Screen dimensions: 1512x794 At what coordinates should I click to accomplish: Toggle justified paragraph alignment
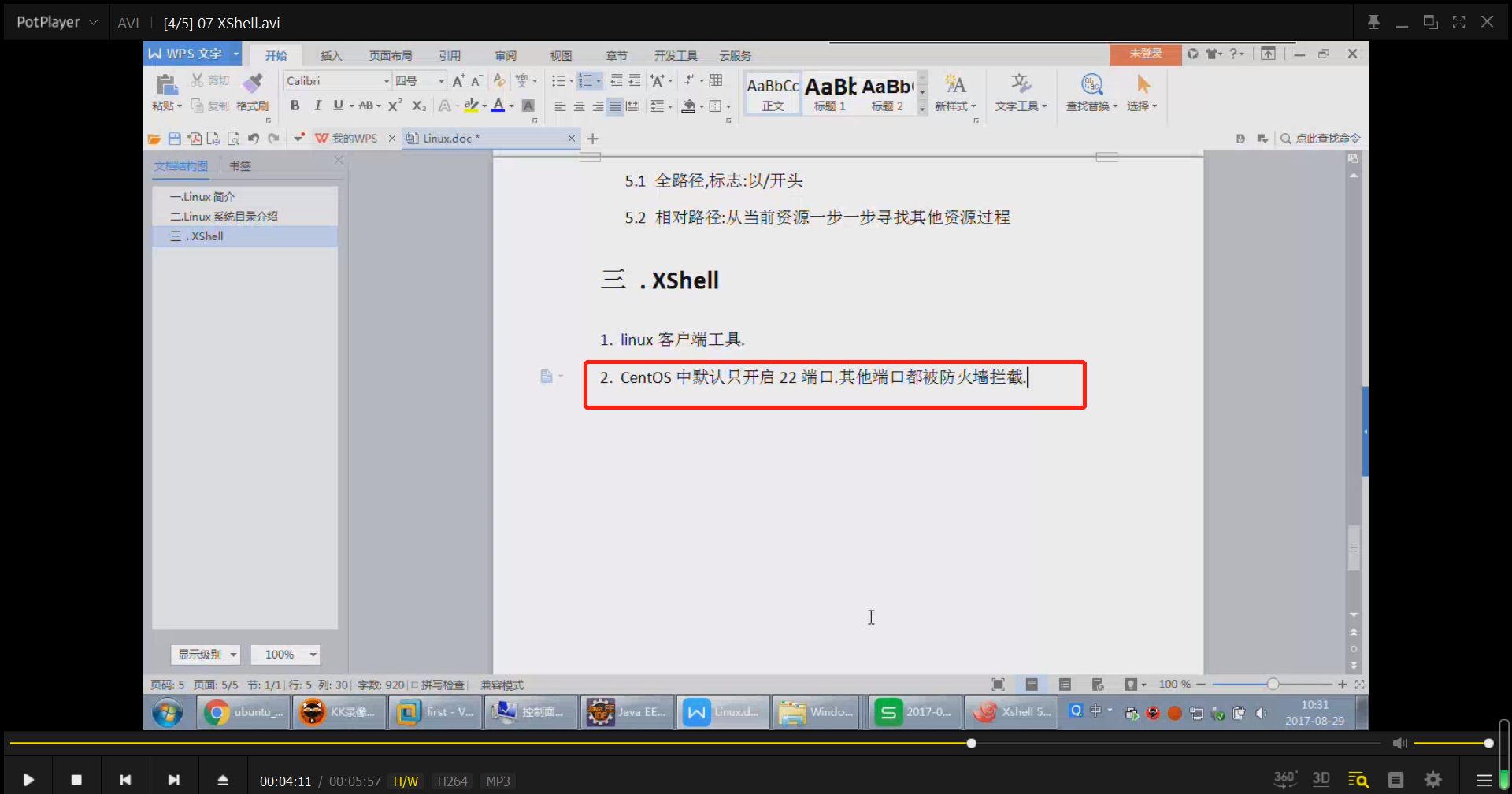[615, 106]
